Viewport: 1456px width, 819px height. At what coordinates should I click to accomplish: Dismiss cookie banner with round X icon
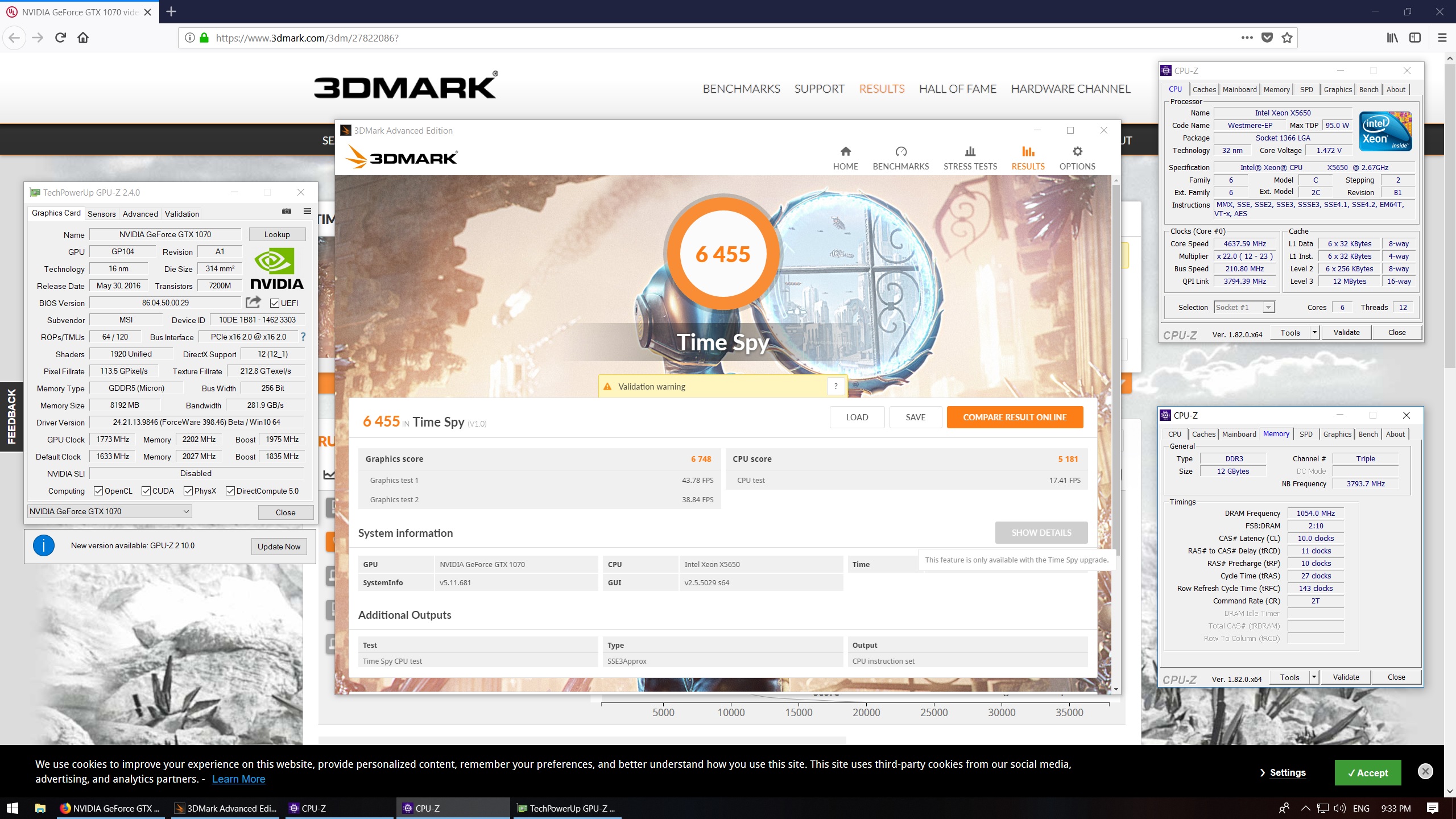[1425, 771]
